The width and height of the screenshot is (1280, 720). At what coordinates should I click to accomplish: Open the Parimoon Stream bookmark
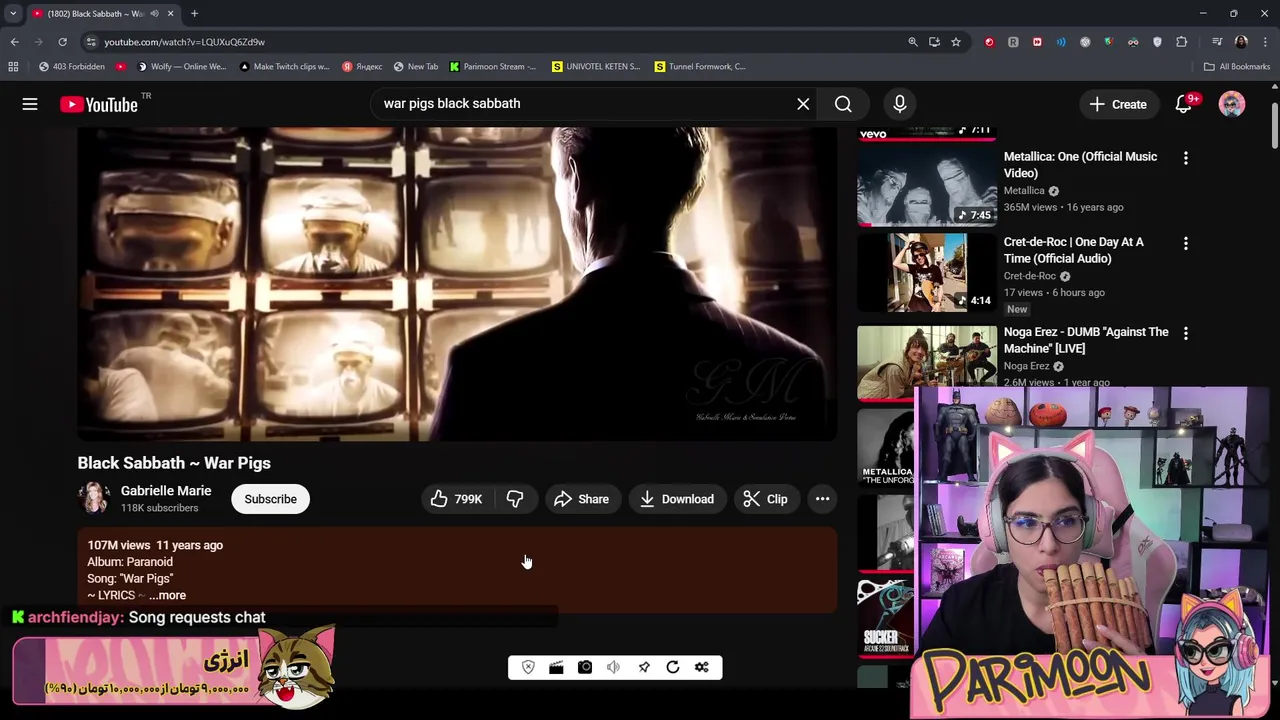point(492,66)
